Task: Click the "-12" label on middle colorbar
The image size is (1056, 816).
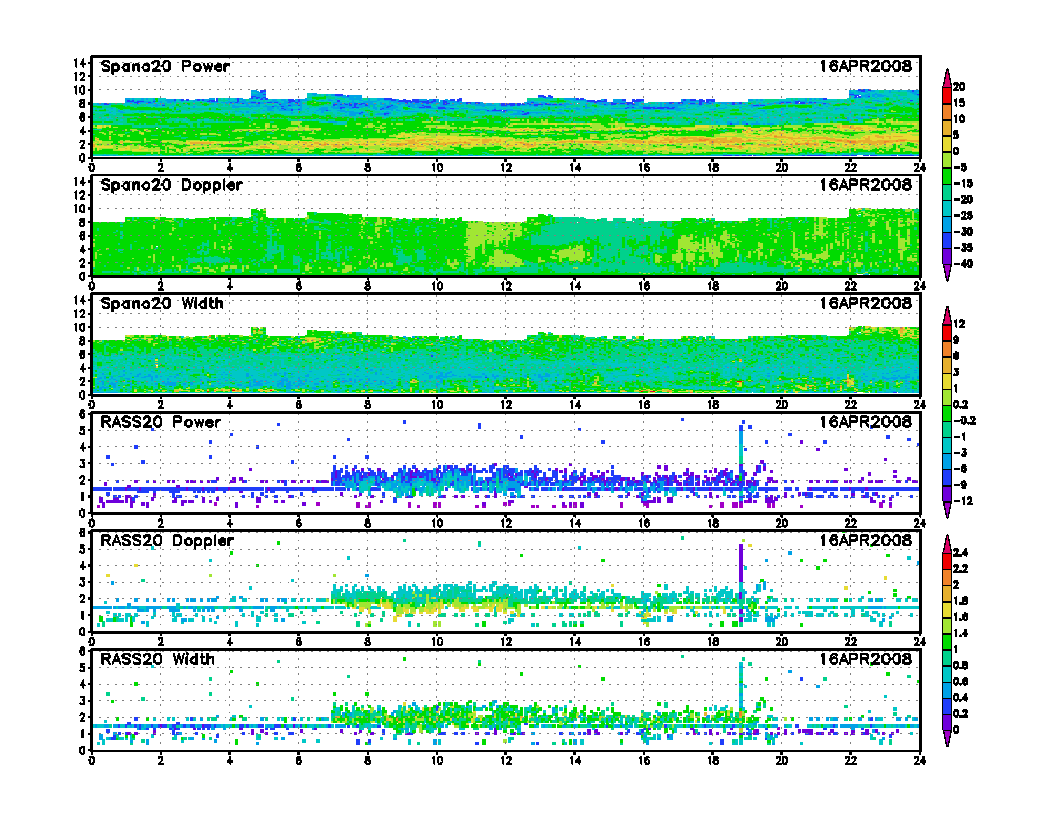Action: 961,501
